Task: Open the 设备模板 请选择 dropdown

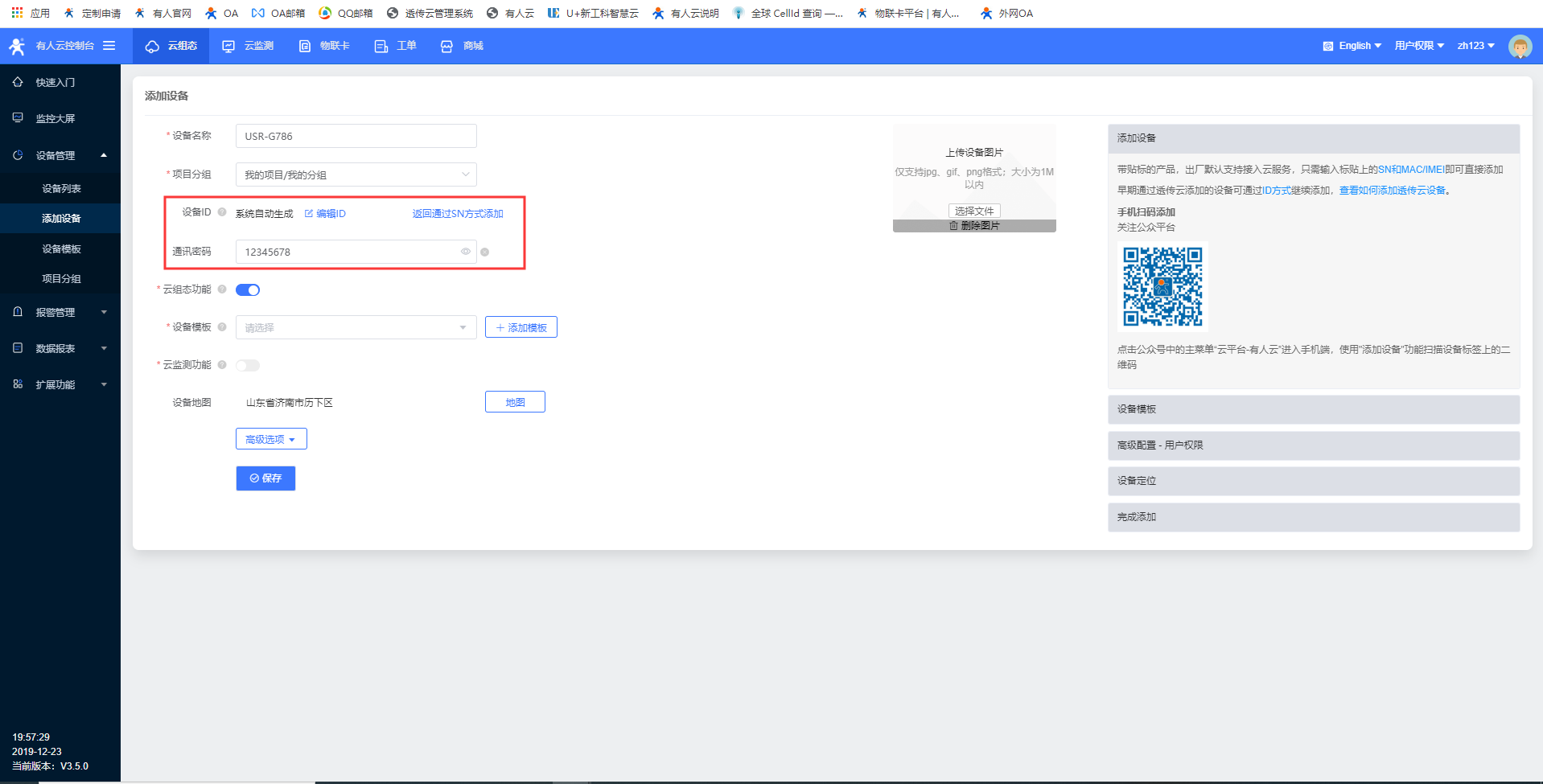Action: [x=356, y=327]
